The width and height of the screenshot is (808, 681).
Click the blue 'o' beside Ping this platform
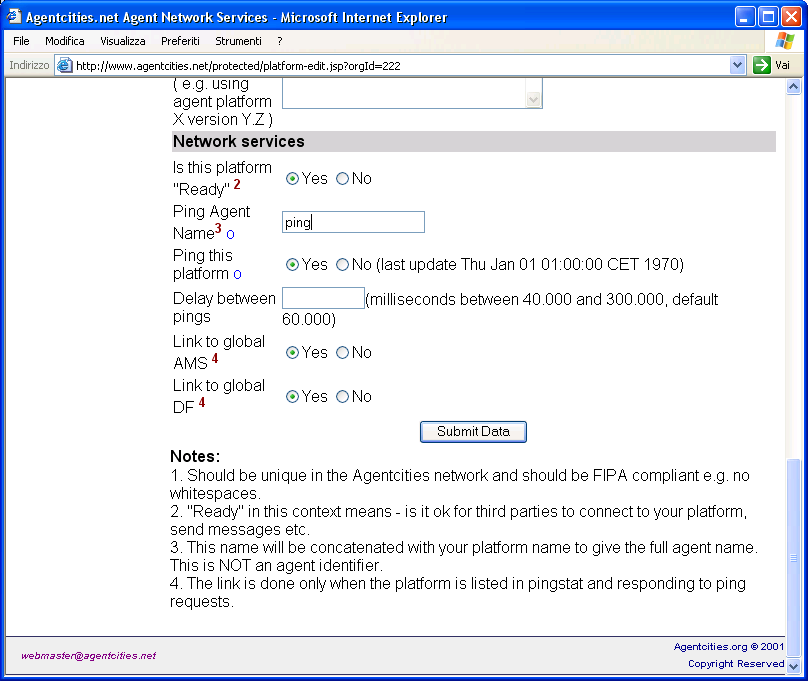tap(237, 274)
